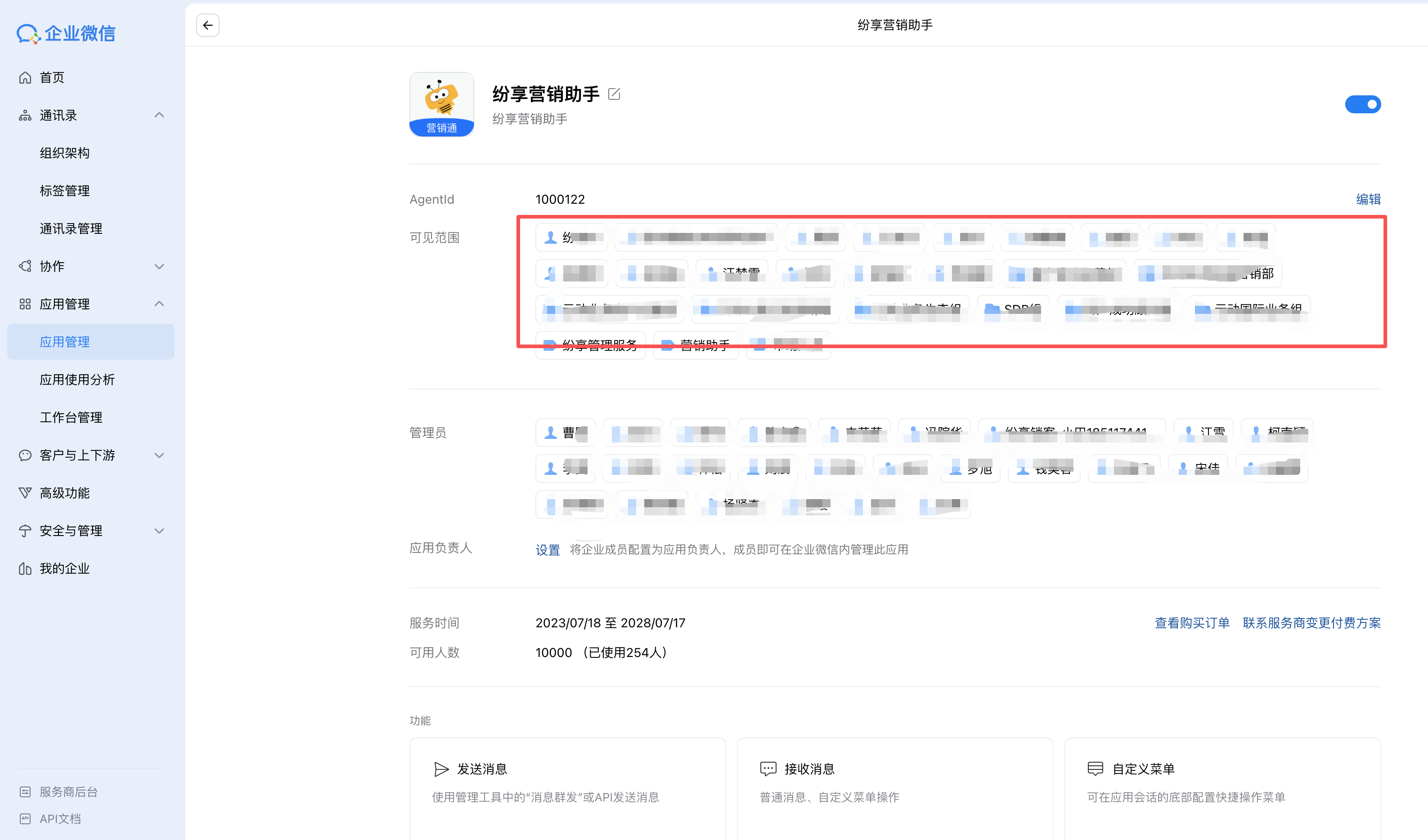Click the back arrow button
1428x840 pixels.
pyautogui.click(x=207, y=25)
